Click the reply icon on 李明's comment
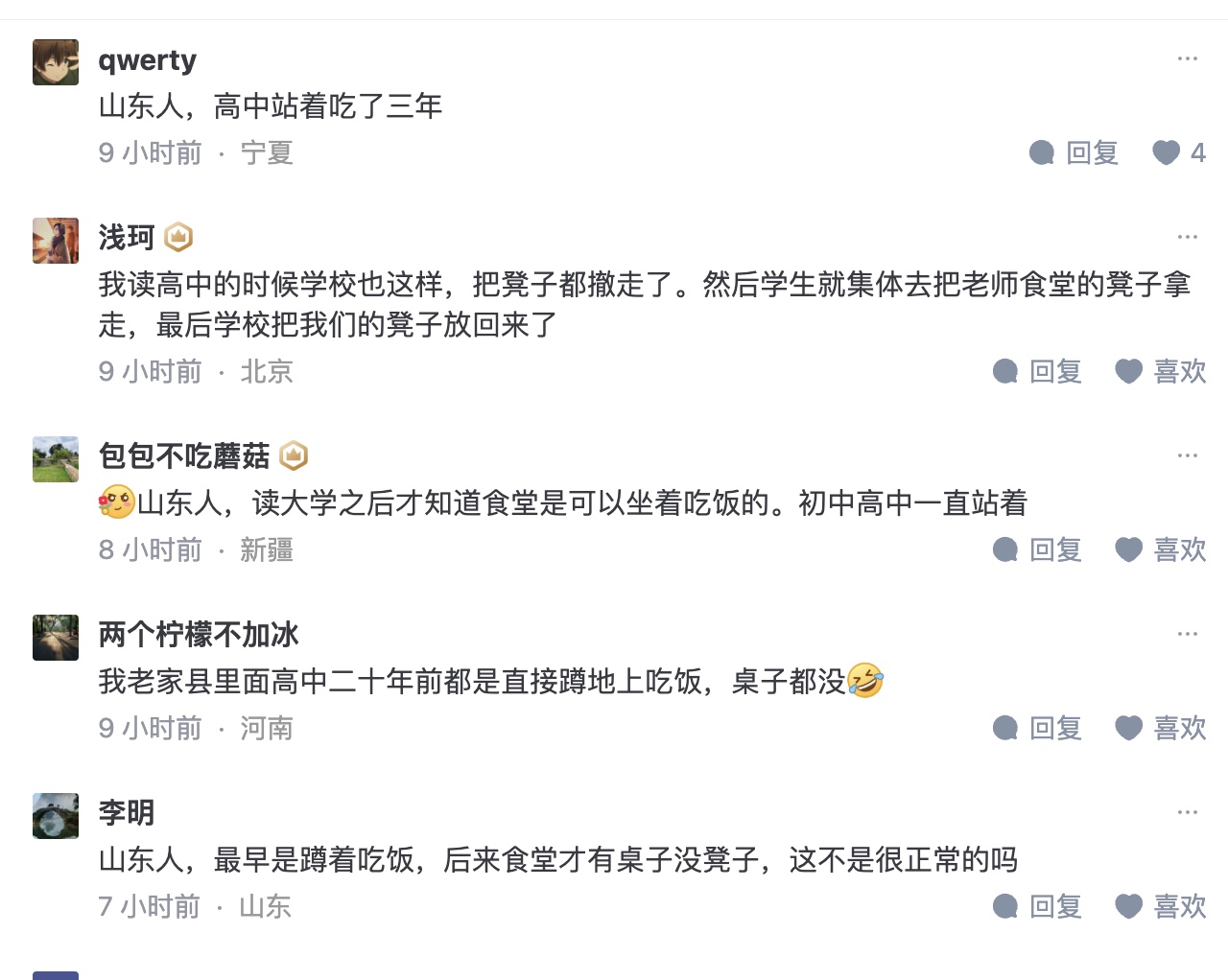Viewport: 1228px width, 980px height. point(1005,906)
